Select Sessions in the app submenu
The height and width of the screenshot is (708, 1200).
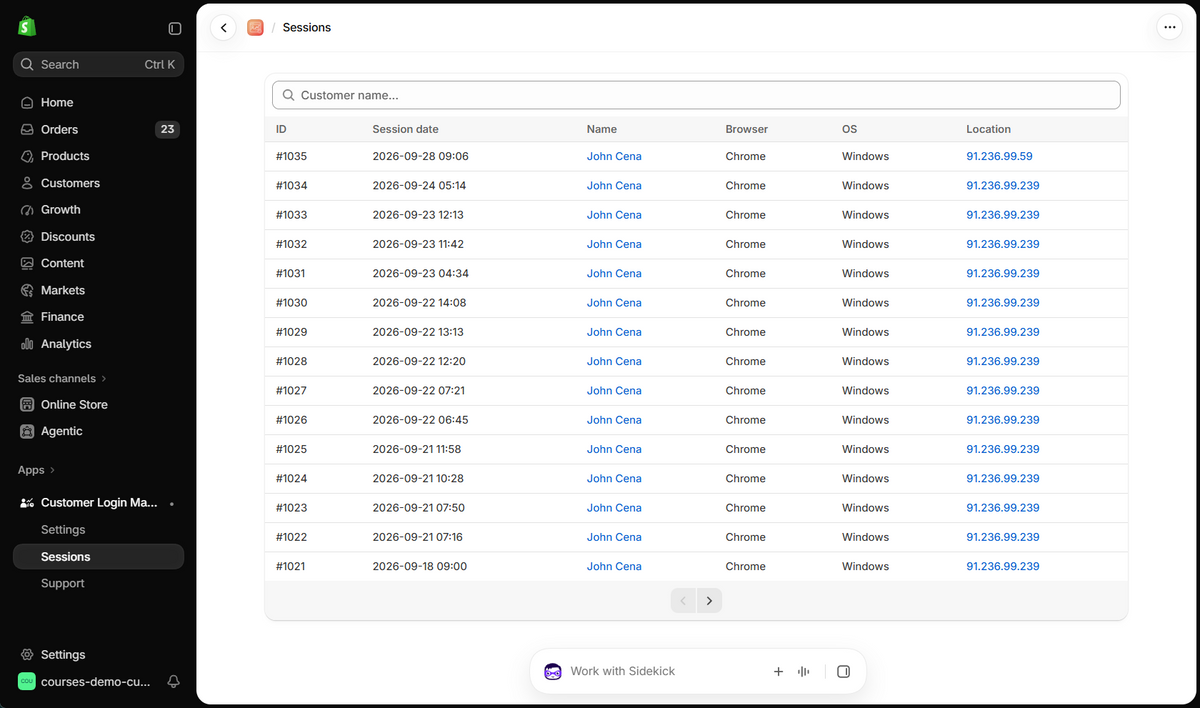[98, 557]
